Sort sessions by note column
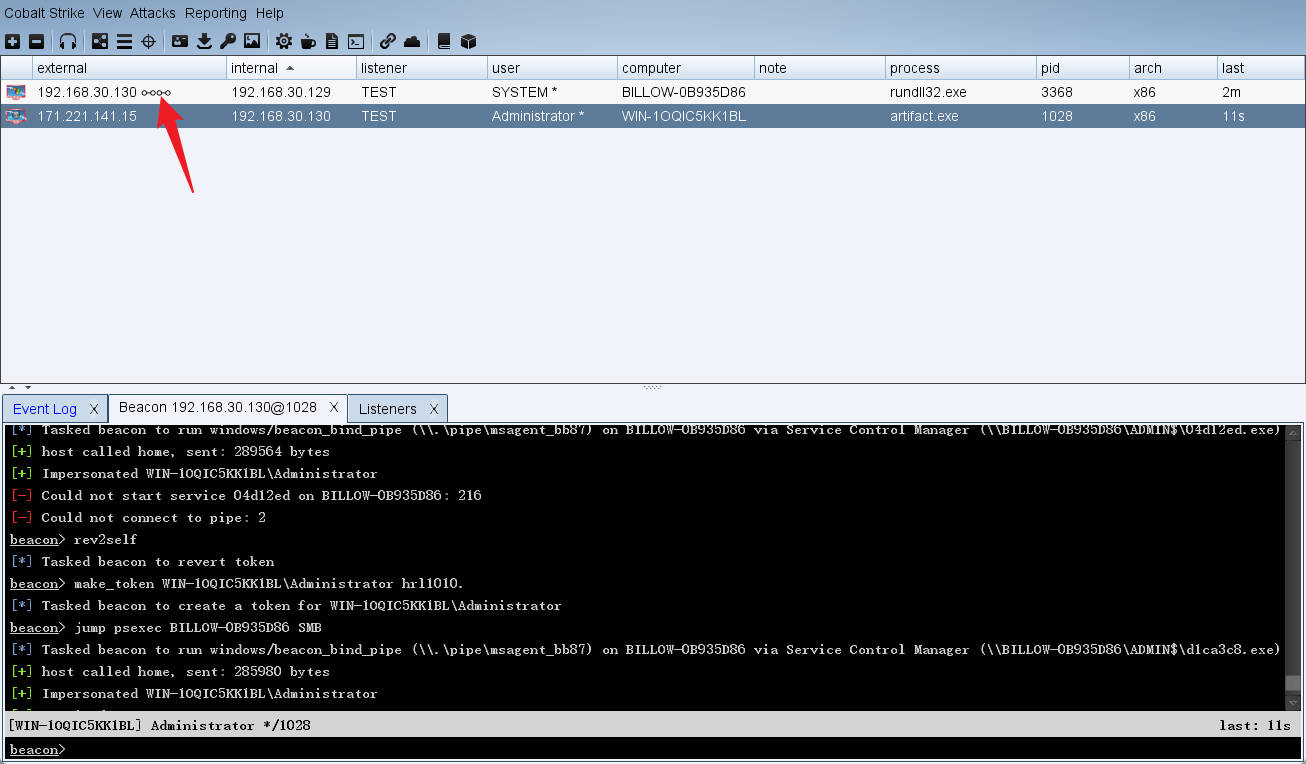1306x764 pixels. point(820,68)
